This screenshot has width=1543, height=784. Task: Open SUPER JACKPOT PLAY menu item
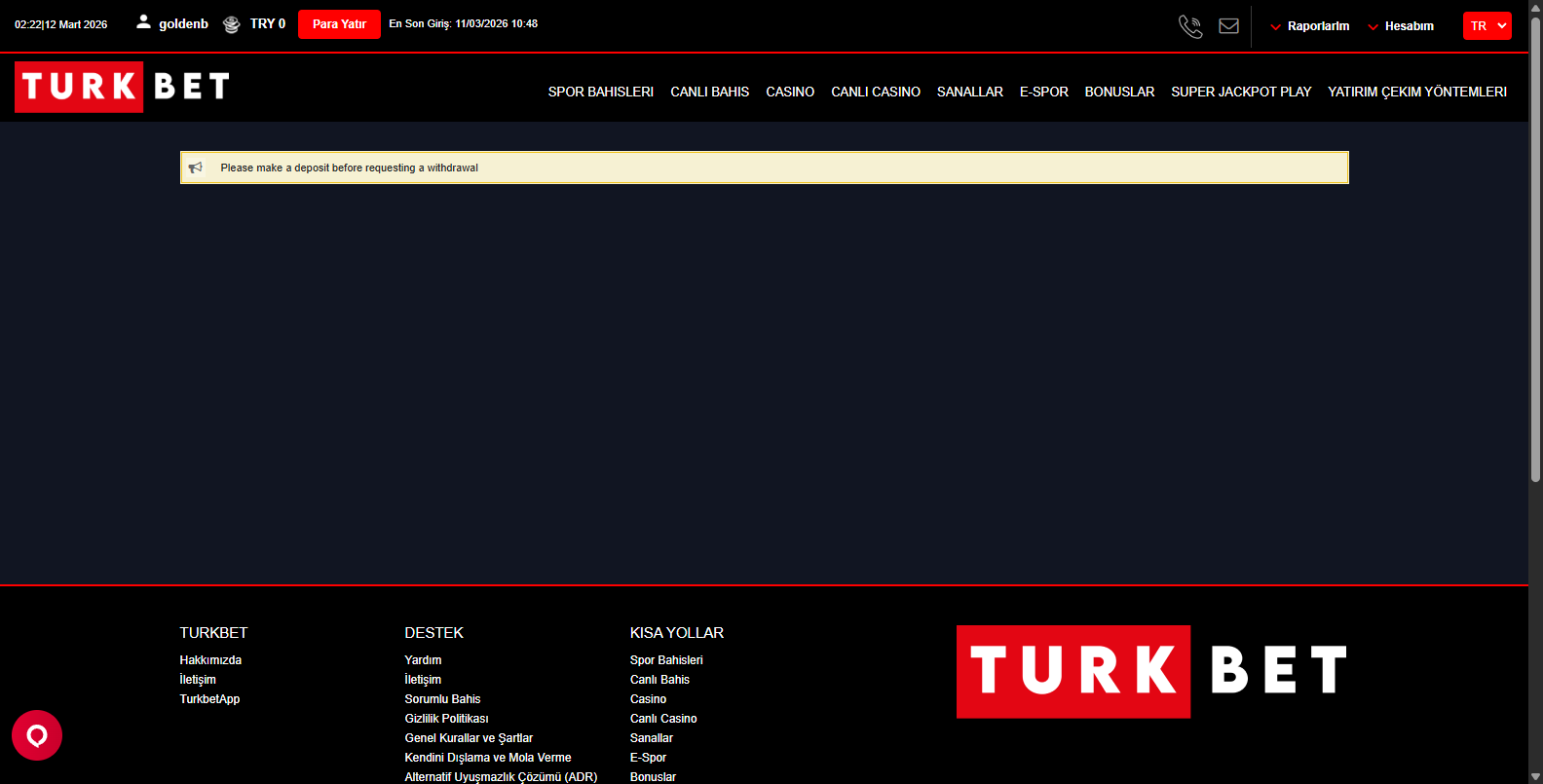tap(1241, 92)
